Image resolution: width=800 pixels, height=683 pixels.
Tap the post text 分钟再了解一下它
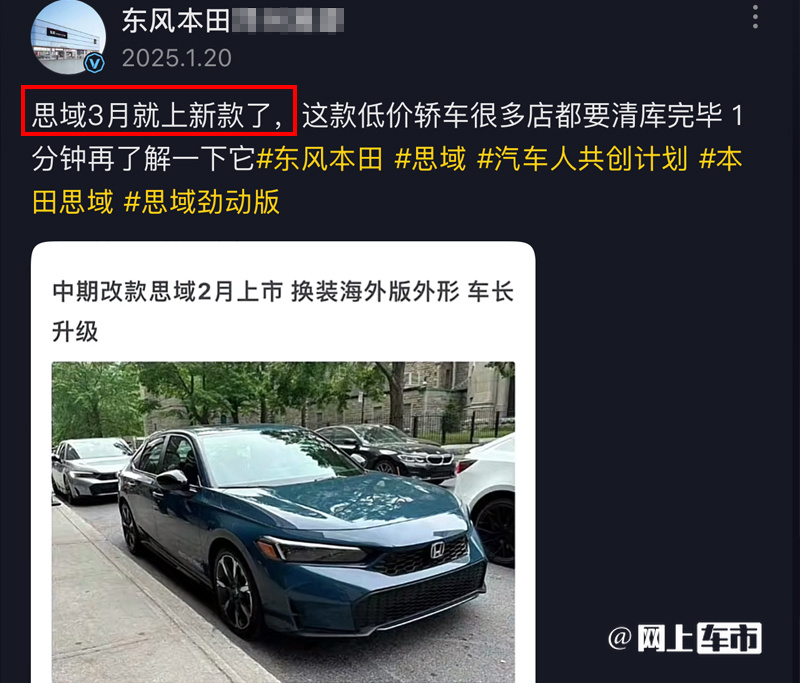143,159
